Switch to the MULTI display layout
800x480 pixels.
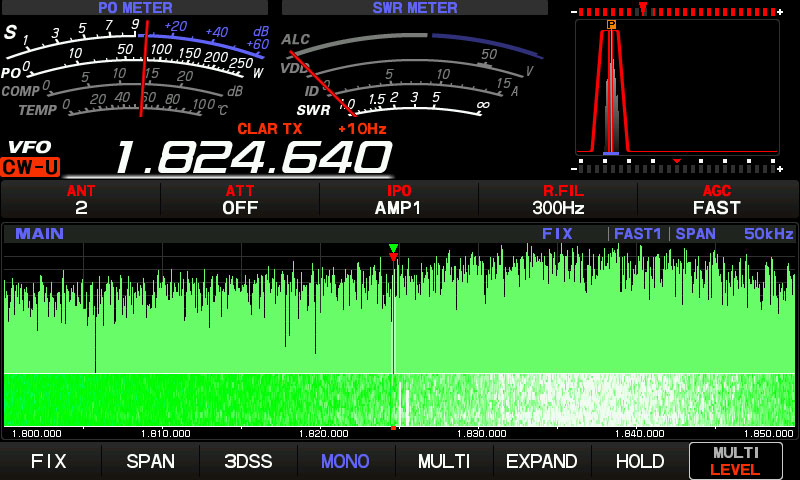[443, 461]
